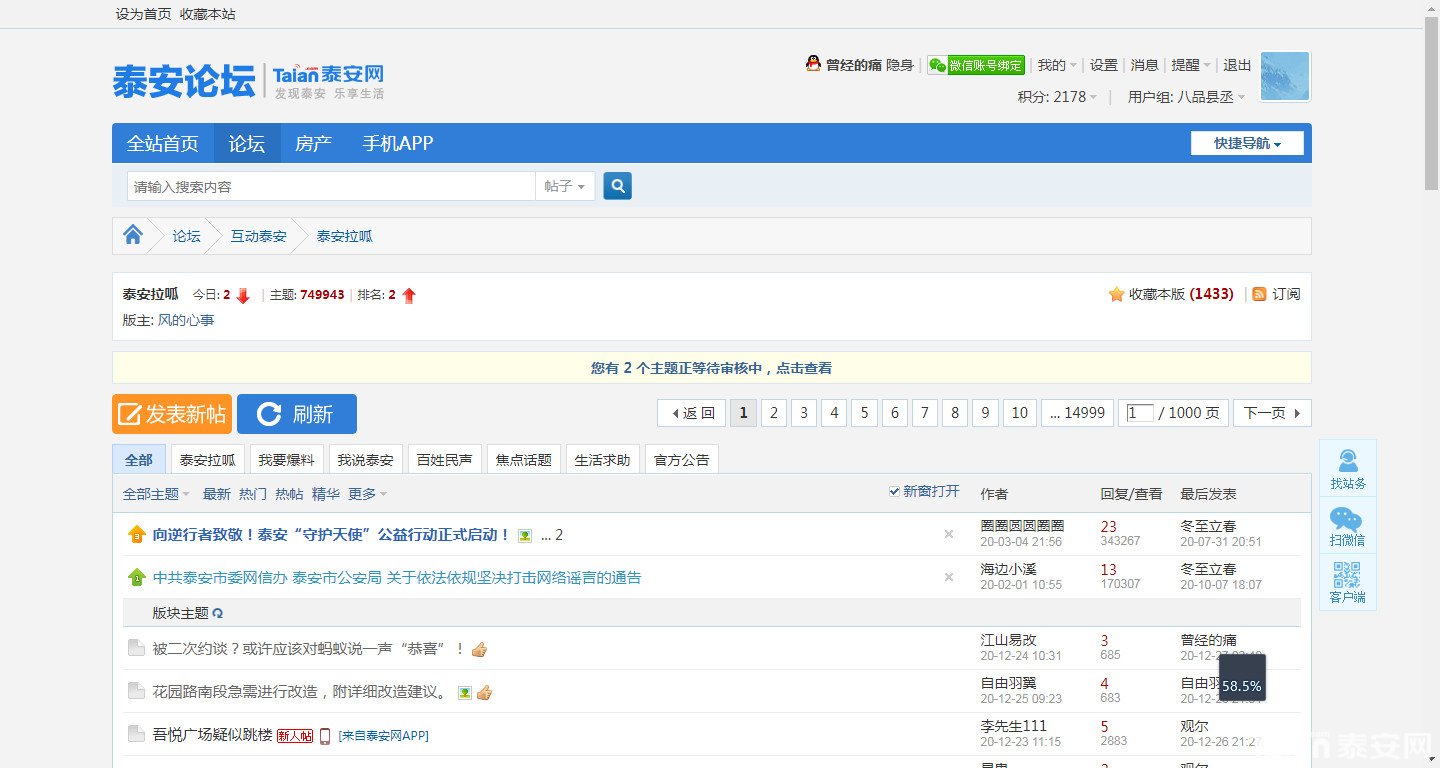Expand the 更多 filter dropdown
1440x768 pixels.
367,494
